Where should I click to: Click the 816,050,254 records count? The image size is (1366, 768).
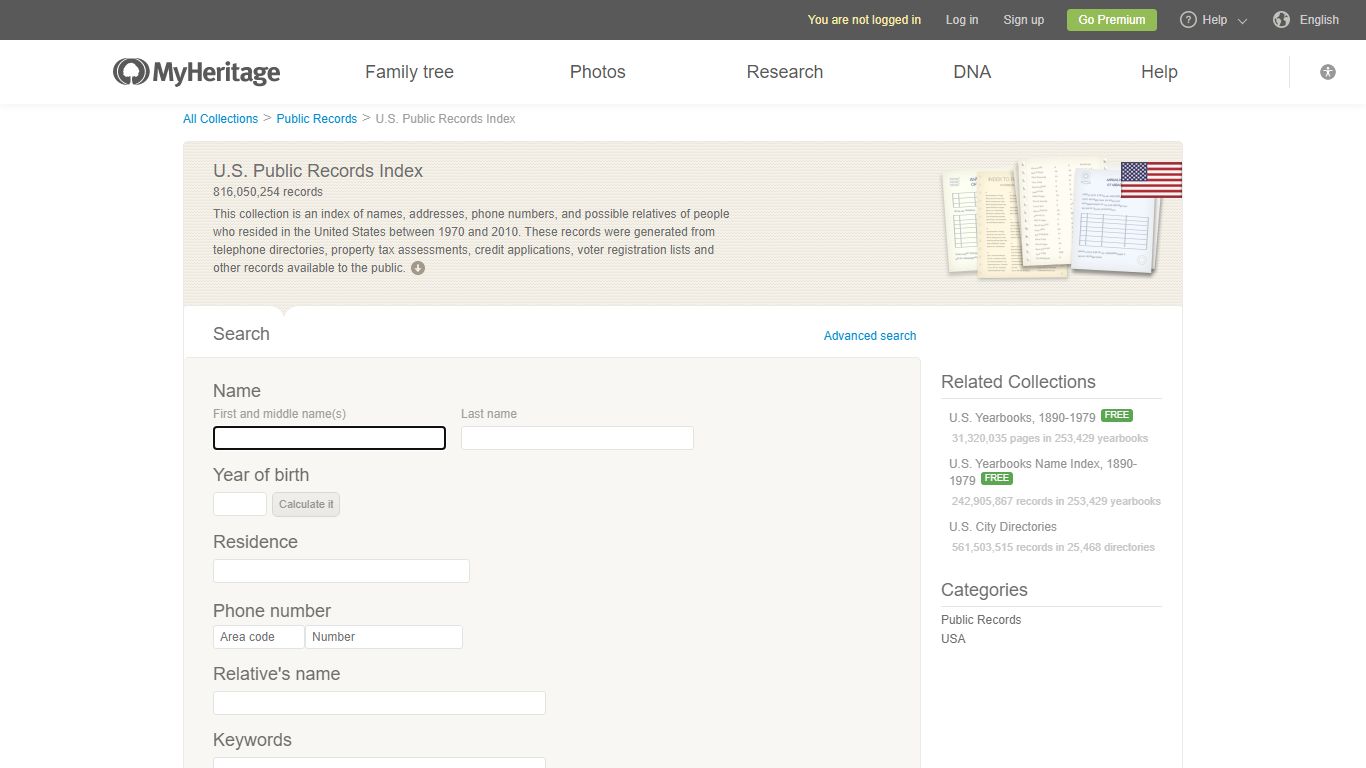pyautogui.click(x=268, y=192)
